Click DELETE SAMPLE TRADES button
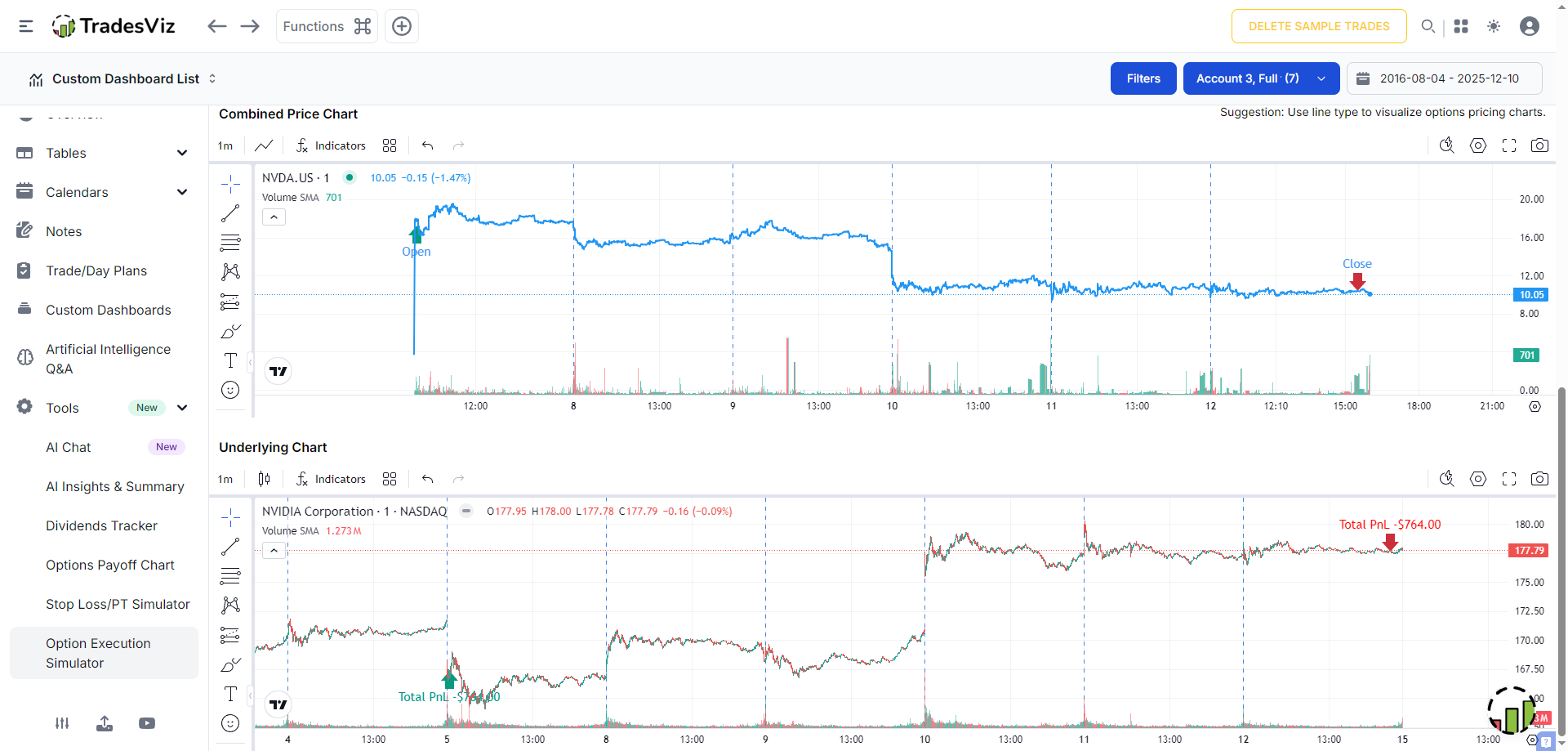Screen dimensions: 1568x751 [1319, 26]
